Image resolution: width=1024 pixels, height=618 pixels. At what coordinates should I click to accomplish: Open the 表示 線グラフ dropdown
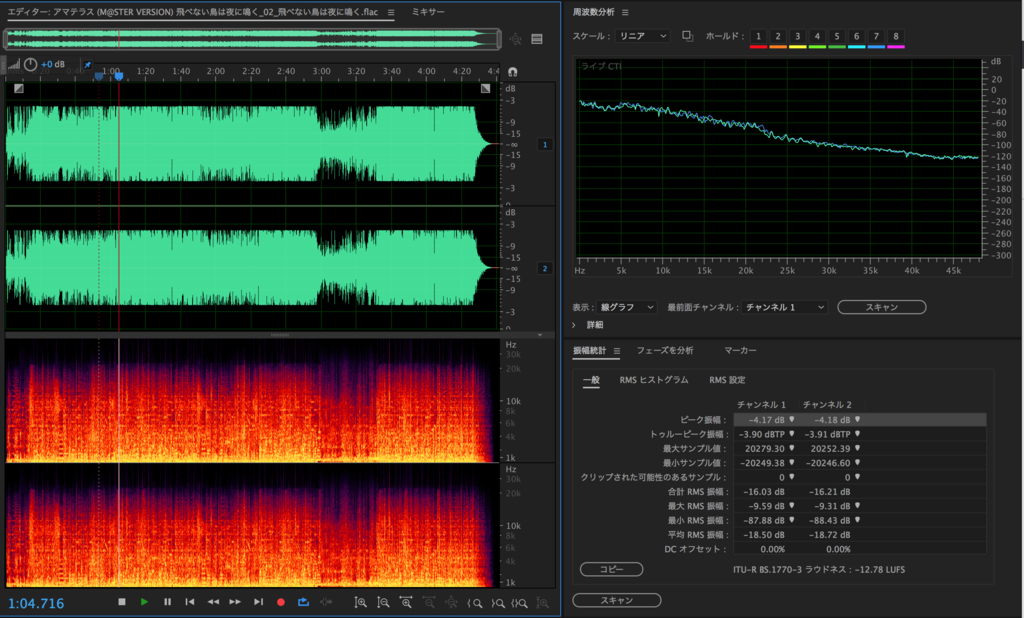(626, 307)
